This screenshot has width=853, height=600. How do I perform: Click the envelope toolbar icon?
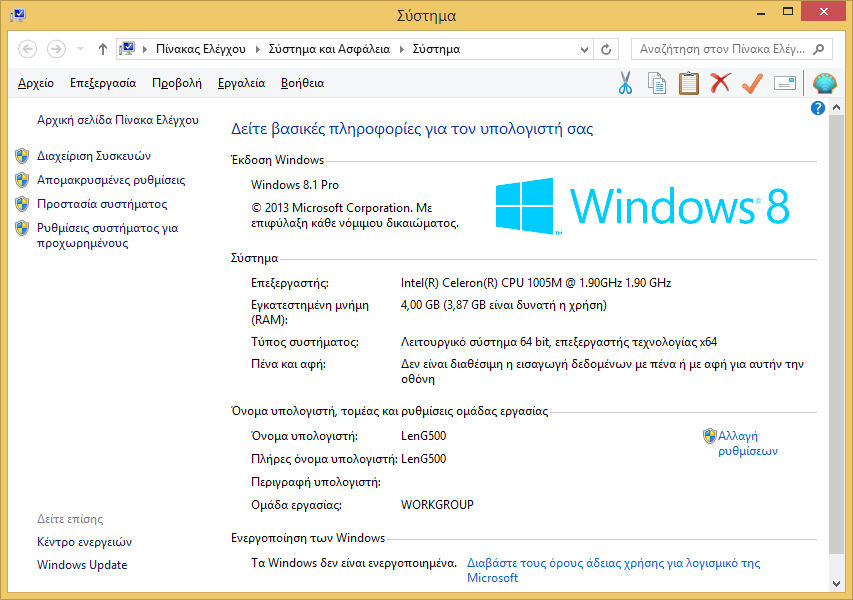(x=784, y=83)
